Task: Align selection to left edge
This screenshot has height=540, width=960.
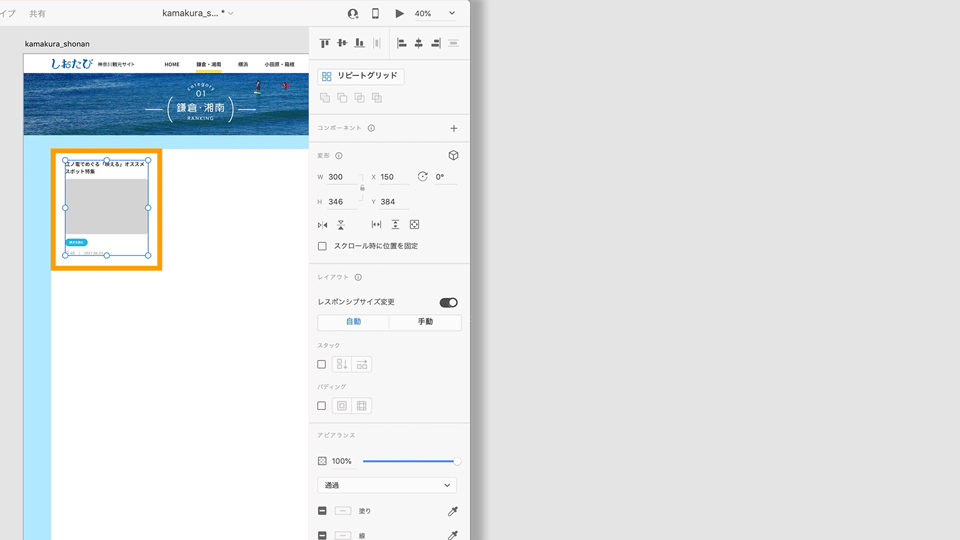Action: click(x=402, y=43)
